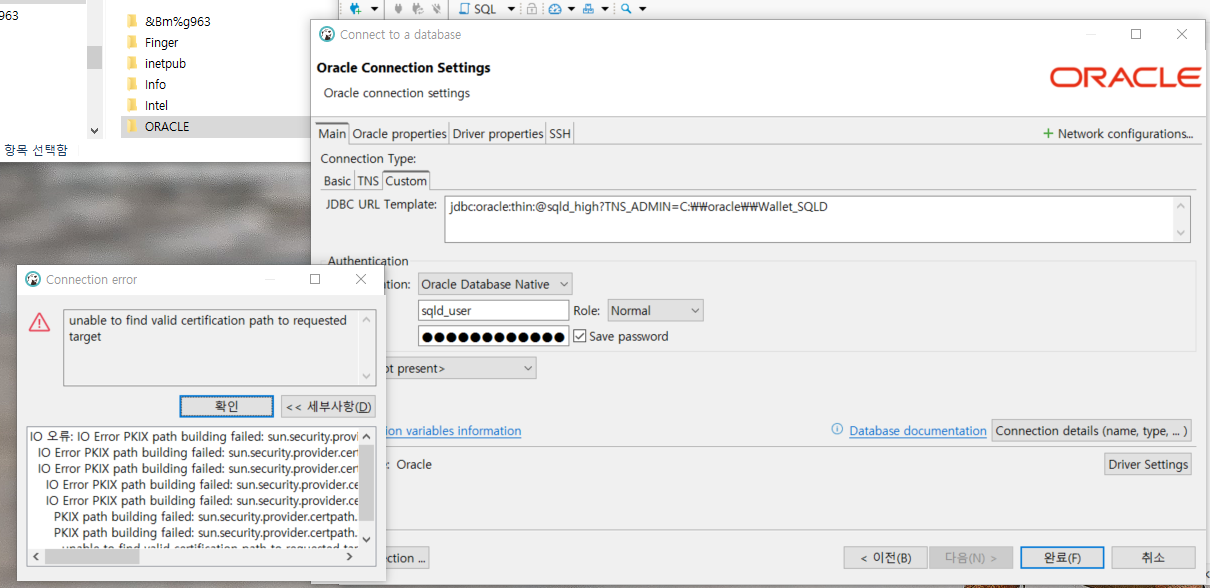This screenshot has height=588, width=1210.
Task: Click the green plus Network configurations icon
Action: (1048, 133)
